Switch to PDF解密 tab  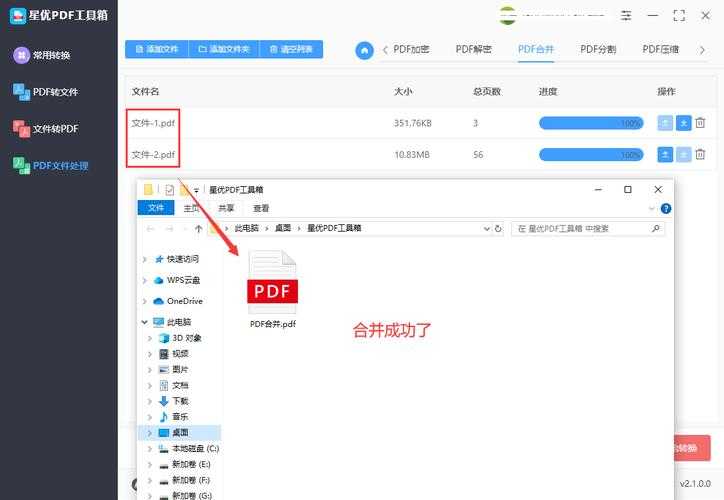[x=474, y=49]
